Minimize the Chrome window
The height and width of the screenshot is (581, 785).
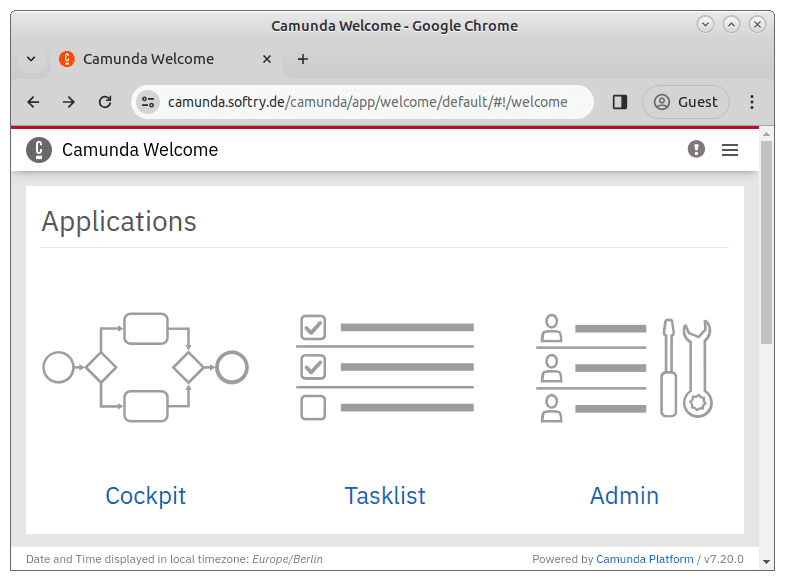705,24
